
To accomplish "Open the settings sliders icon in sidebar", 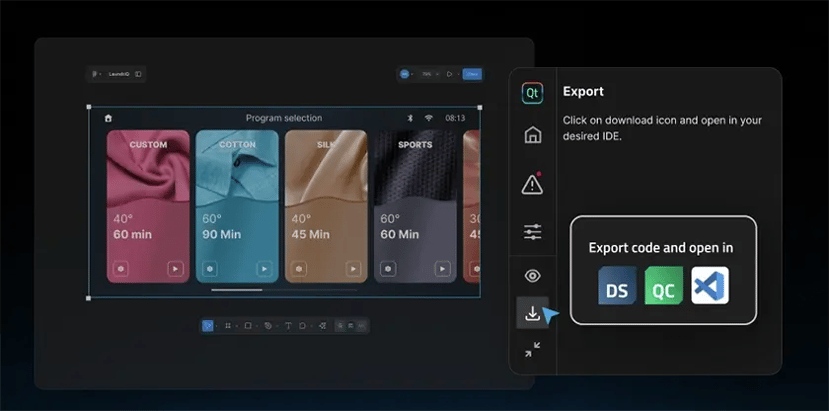I will coord(532,231).
